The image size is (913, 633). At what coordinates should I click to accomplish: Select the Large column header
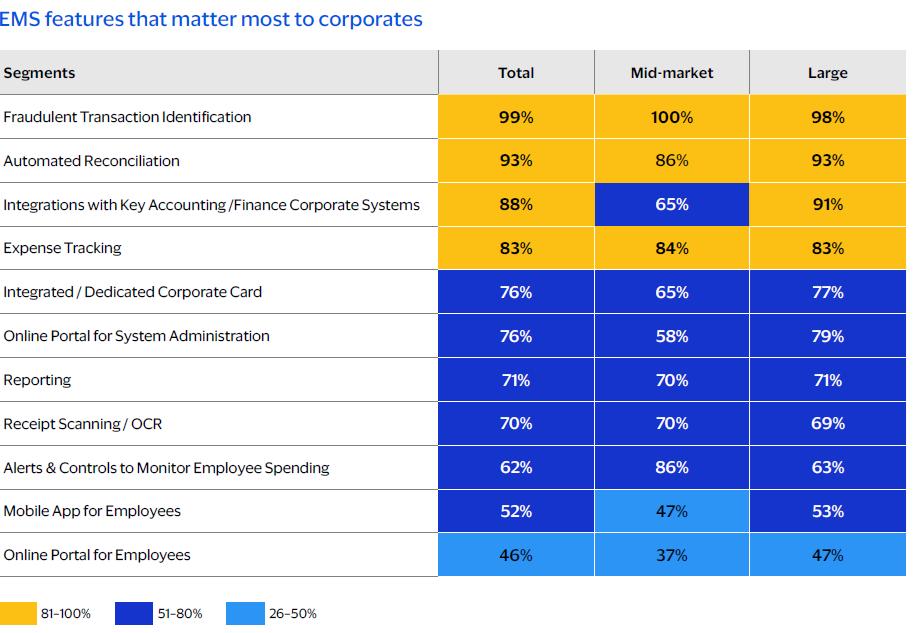[x=827, y=73]
